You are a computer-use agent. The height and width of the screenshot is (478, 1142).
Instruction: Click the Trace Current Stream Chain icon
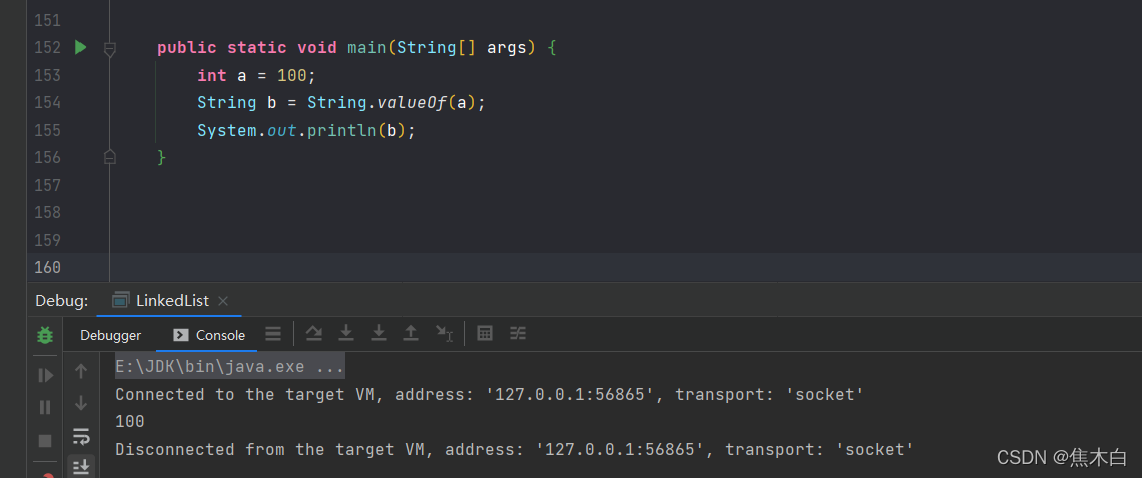[518, 334]
